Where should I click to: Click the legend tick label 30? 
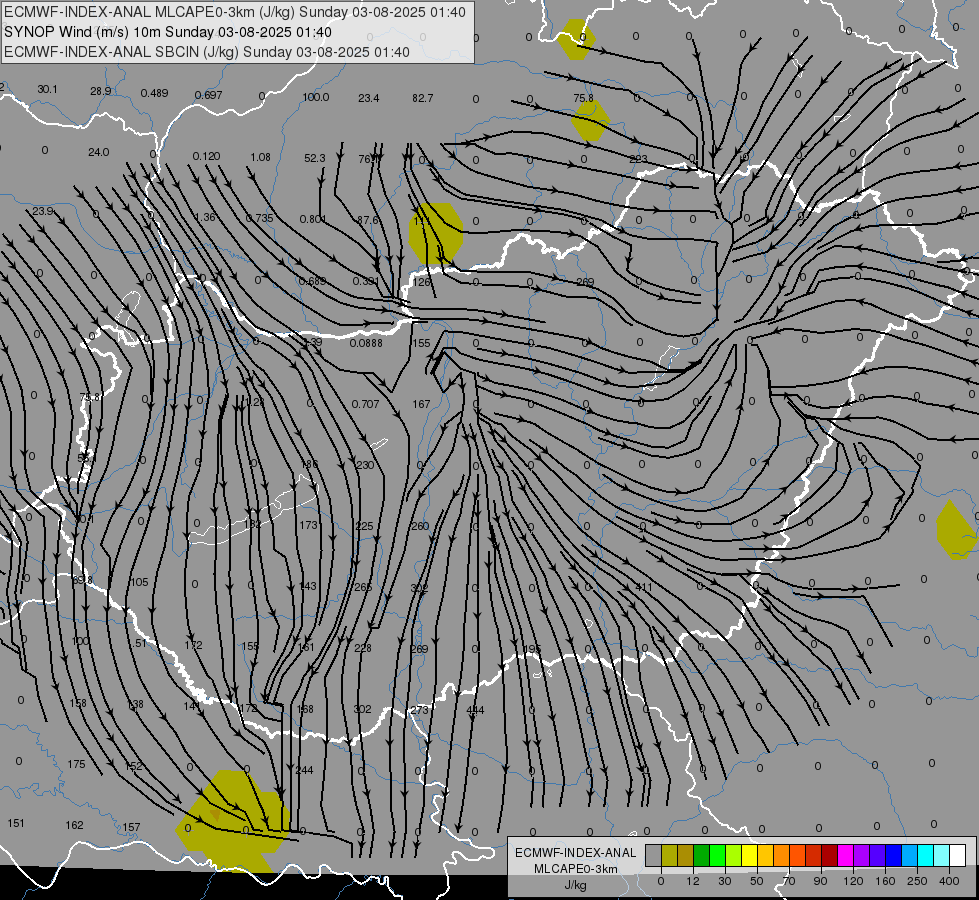click(x=724, y=881)
